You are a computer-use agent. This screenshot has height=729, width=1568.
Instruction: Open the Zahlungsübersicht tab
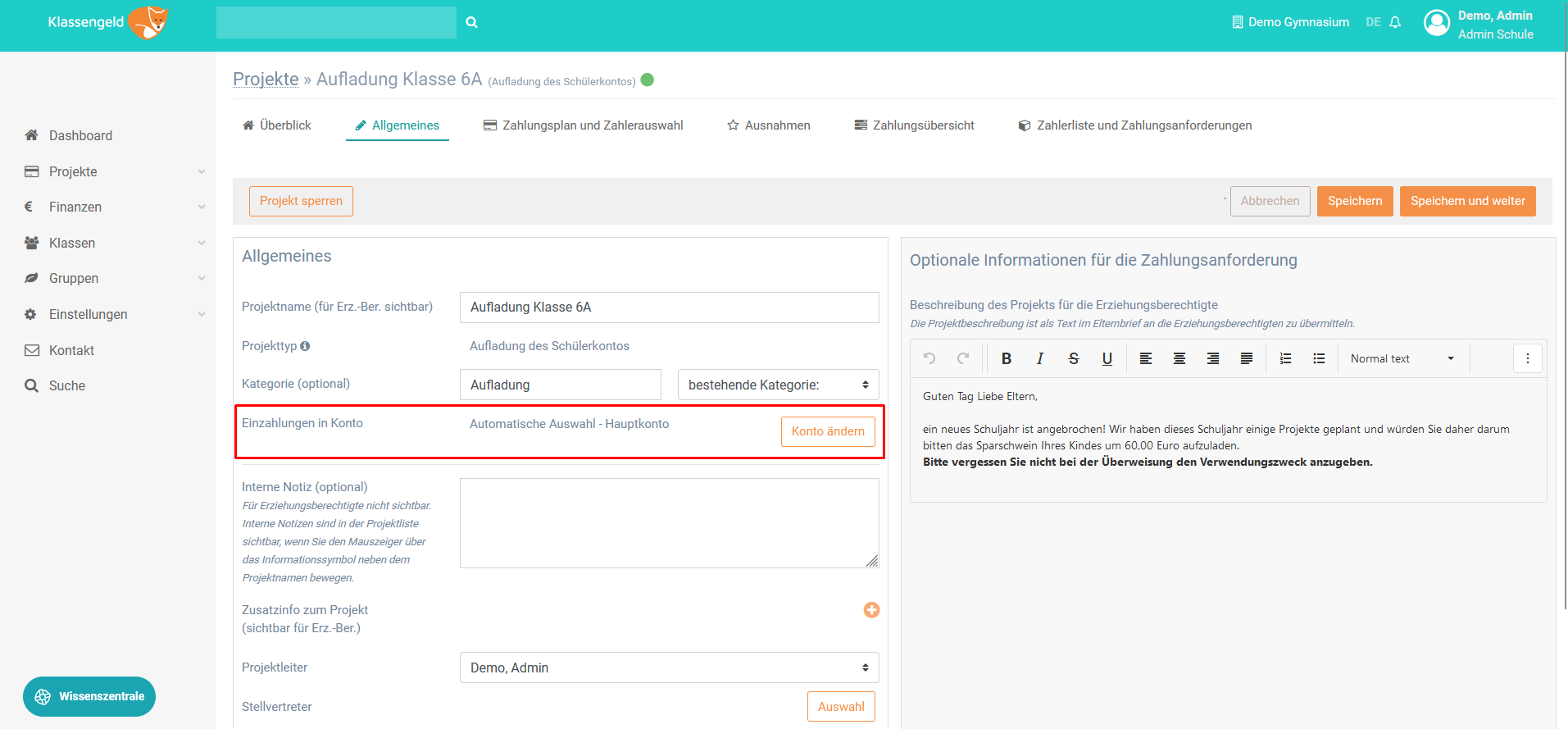coord(915,125)
